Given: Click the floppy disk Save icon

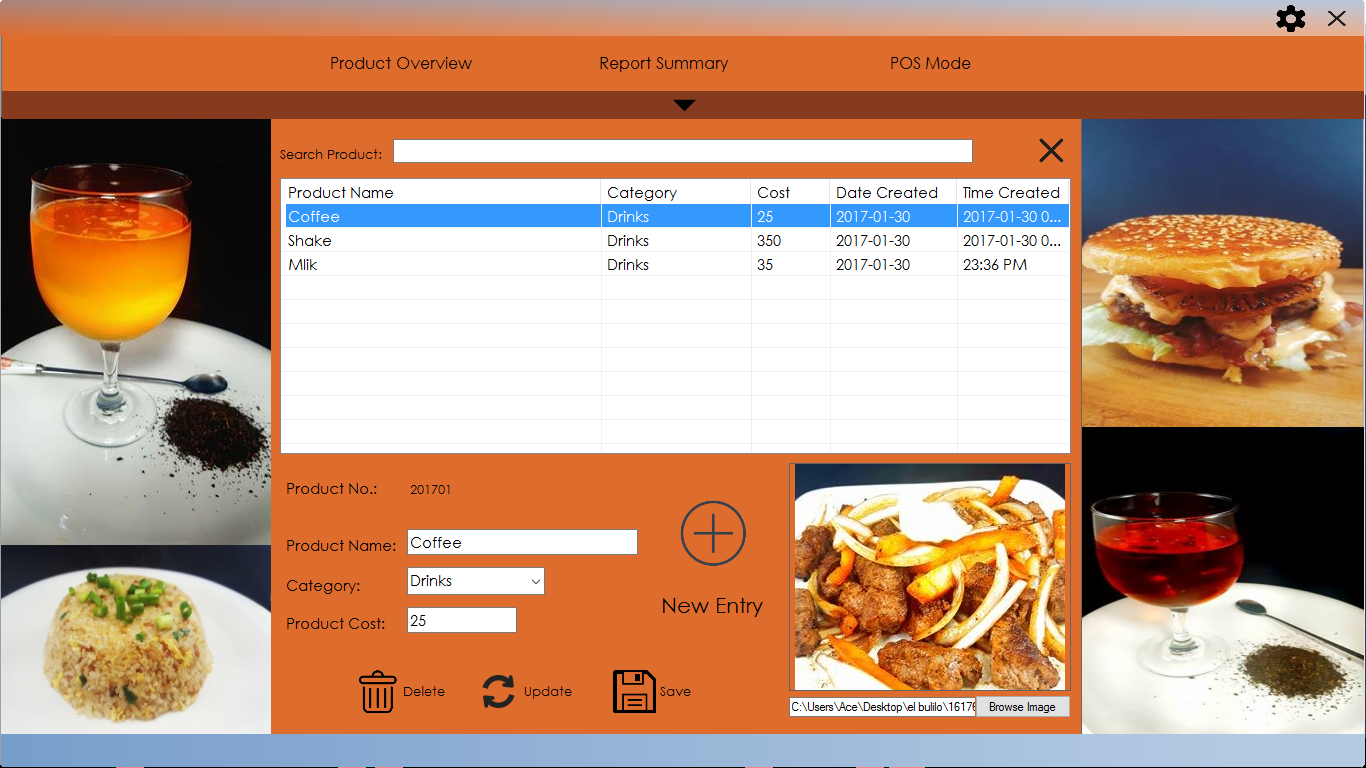Looking at the screenshot, I should tap(634, 692).
